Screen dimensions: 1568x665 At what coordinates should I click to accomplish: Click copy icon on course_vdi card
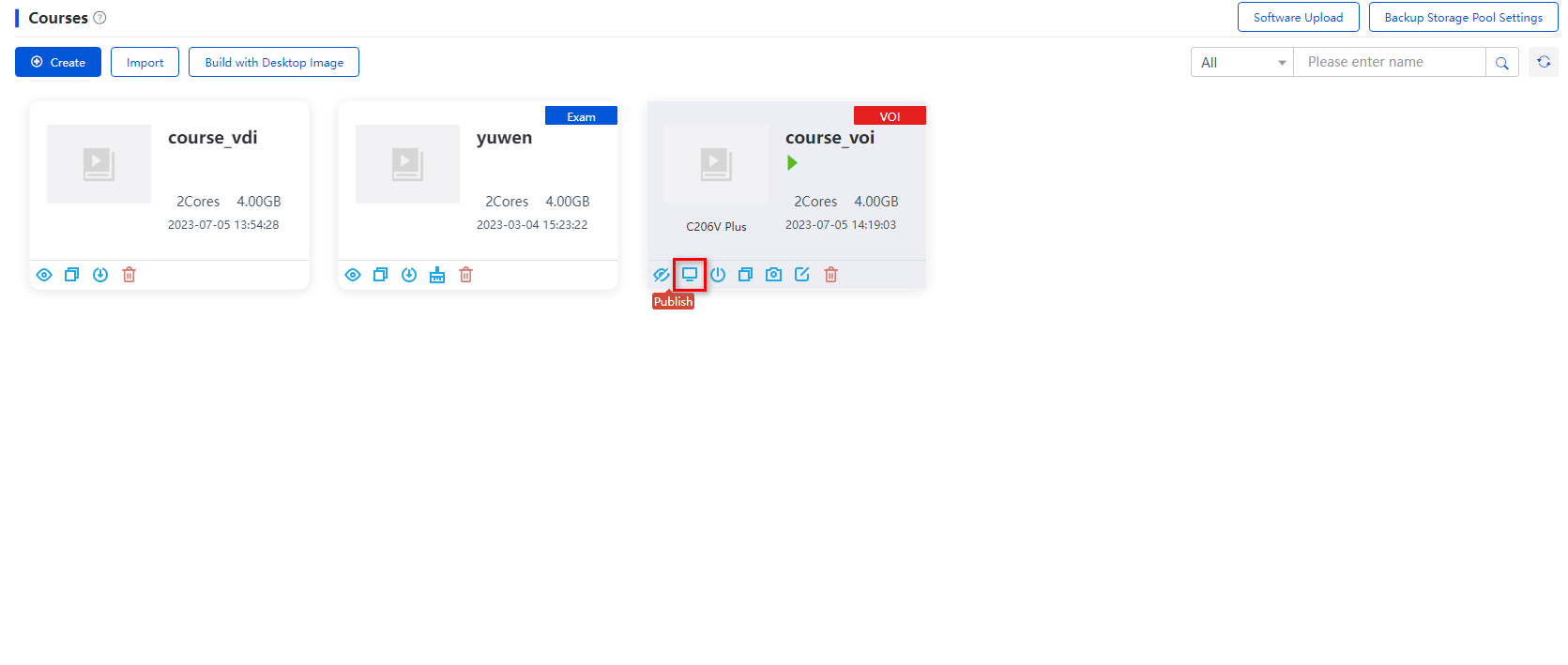72,275
